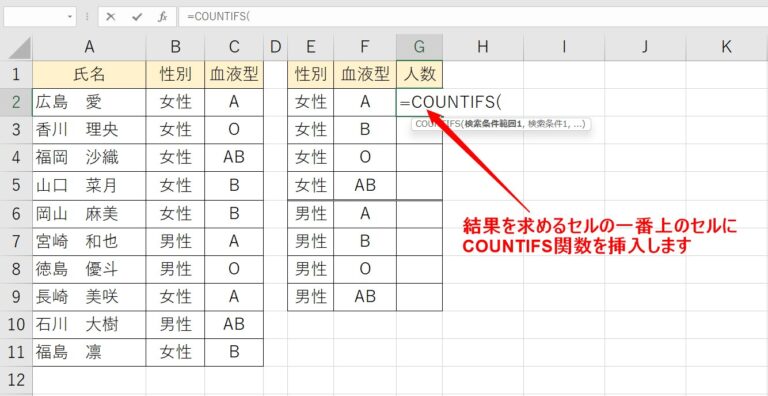This screenshot has height=396, width=768.
Task: Click cell containing 福岡 沙織
Action: tap(89, 158)
